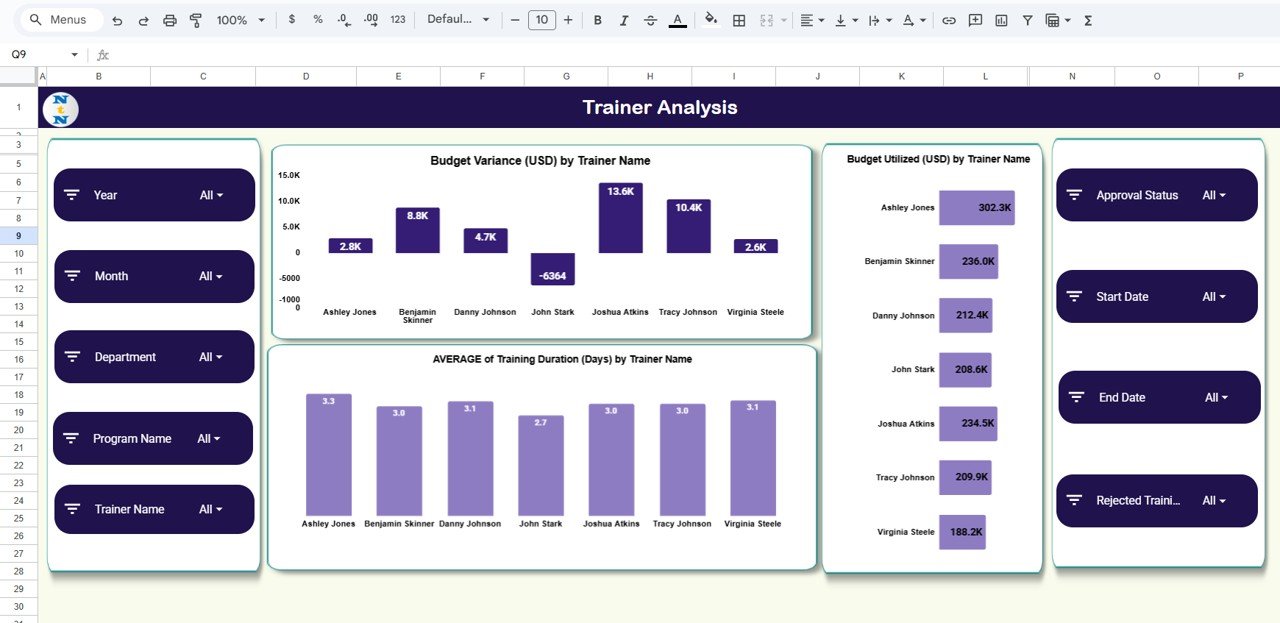The height and width of the screenshot is (623, 1280).
Task: Click the Print icon
Action: [x=170, y=20]
